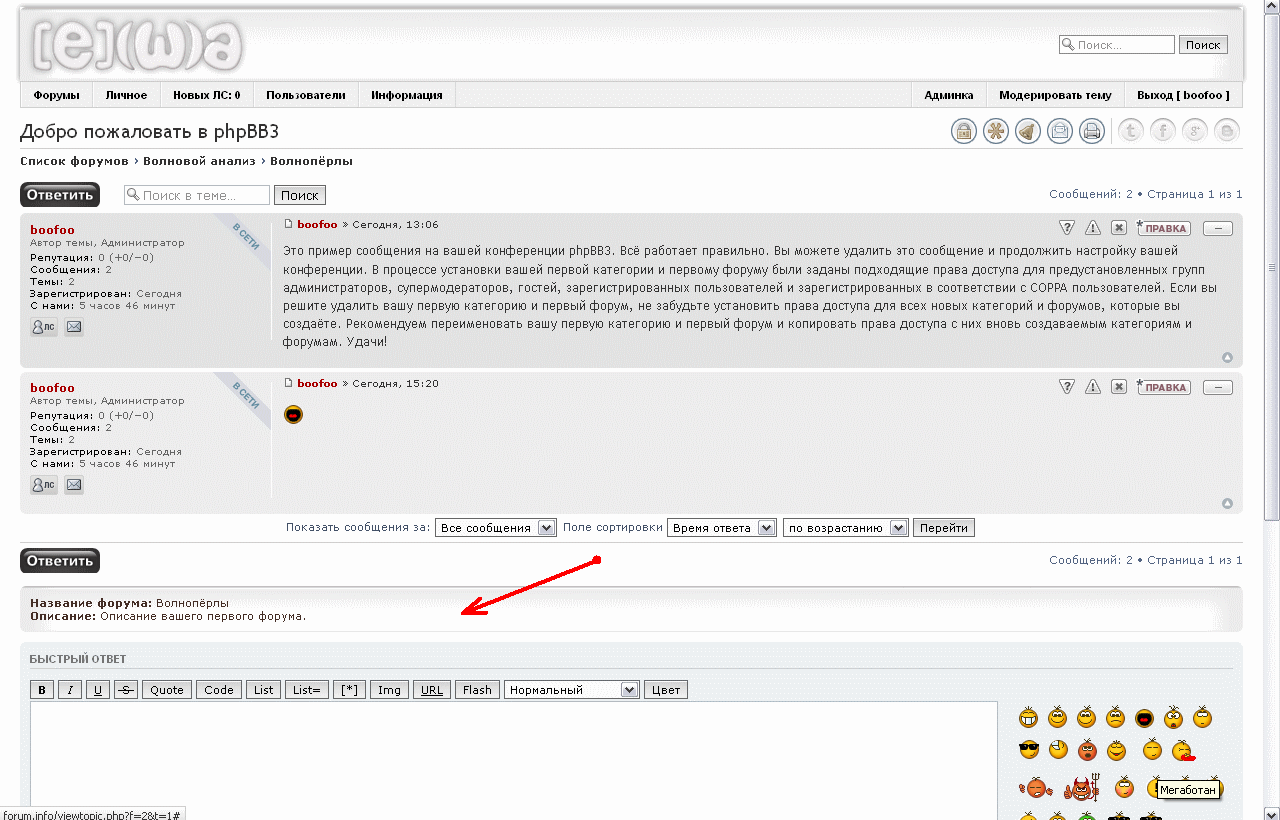The image size is (1280, 820).
Task: Toggle underline formatting button
Action: [97, 690]
